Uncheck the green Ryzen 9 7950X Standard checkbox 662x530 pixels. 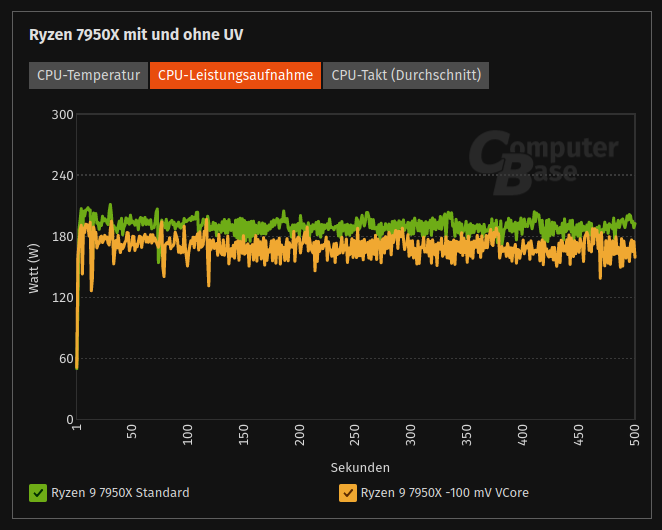pyautogui.click(x=38, y=493)
